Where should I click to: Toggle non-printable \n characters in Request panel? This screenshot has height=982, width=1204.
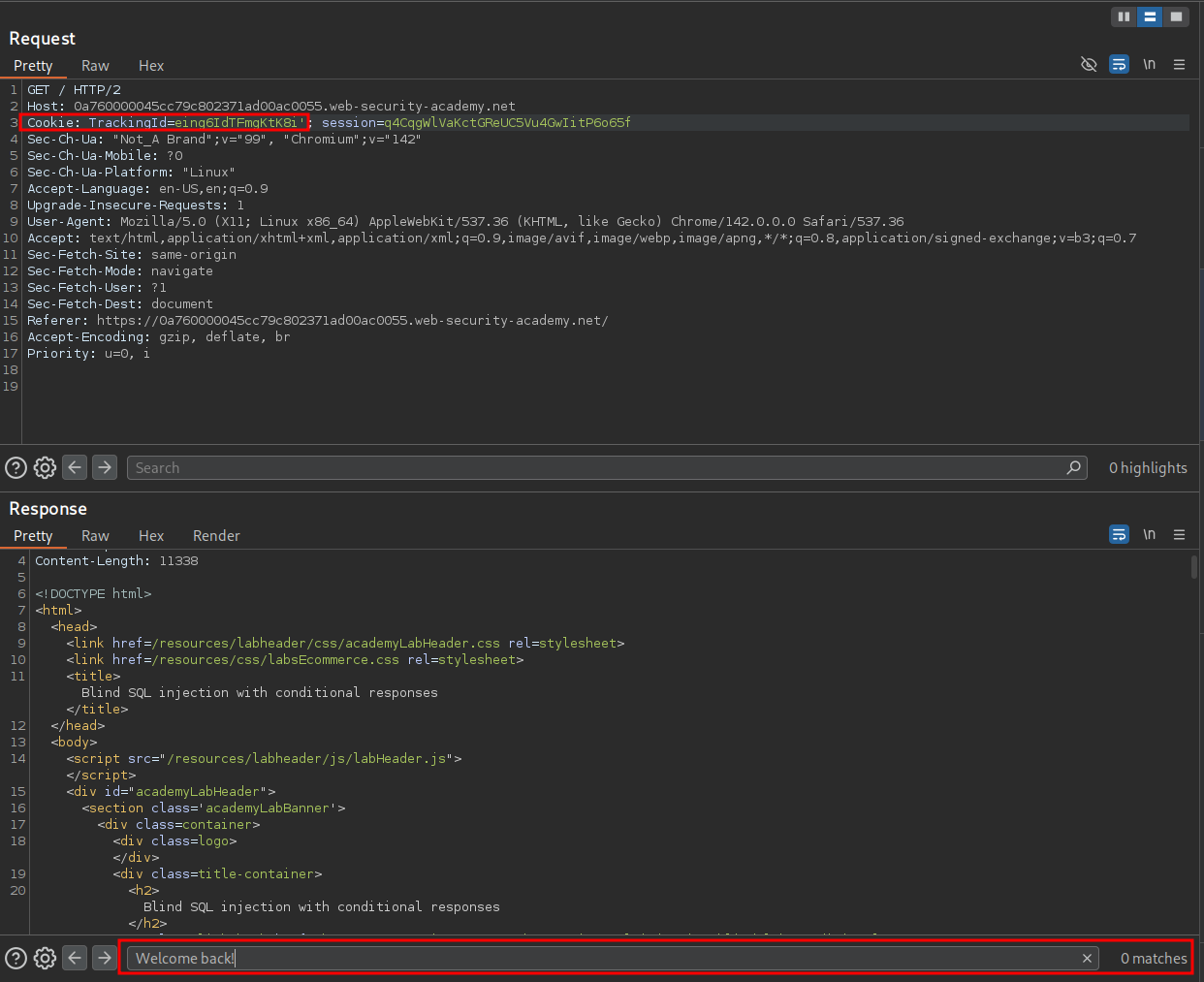tap(1149, 64)
